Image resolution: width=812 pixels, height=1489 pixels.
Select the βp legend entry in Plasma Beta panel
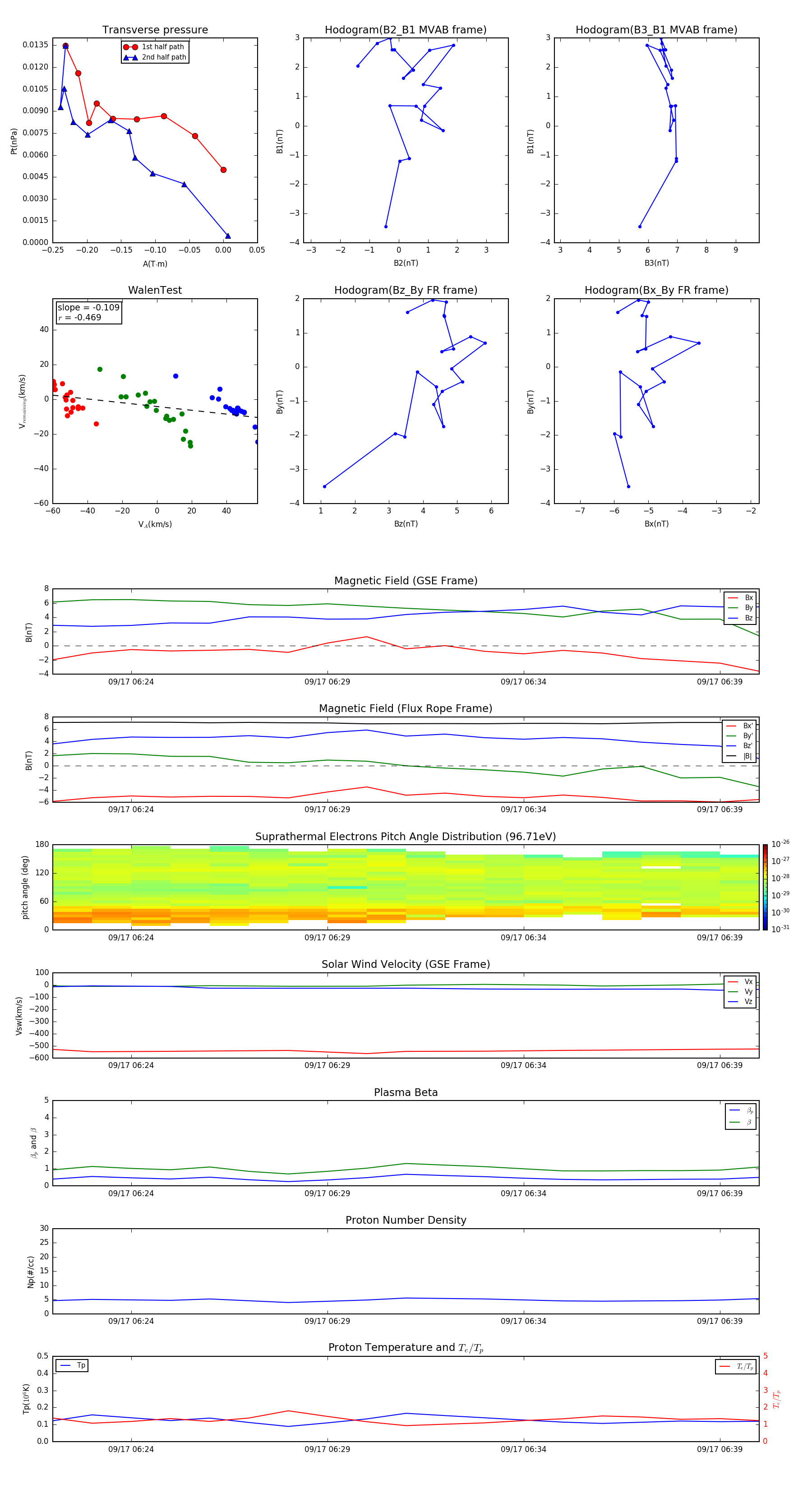tap(741, 1110)
